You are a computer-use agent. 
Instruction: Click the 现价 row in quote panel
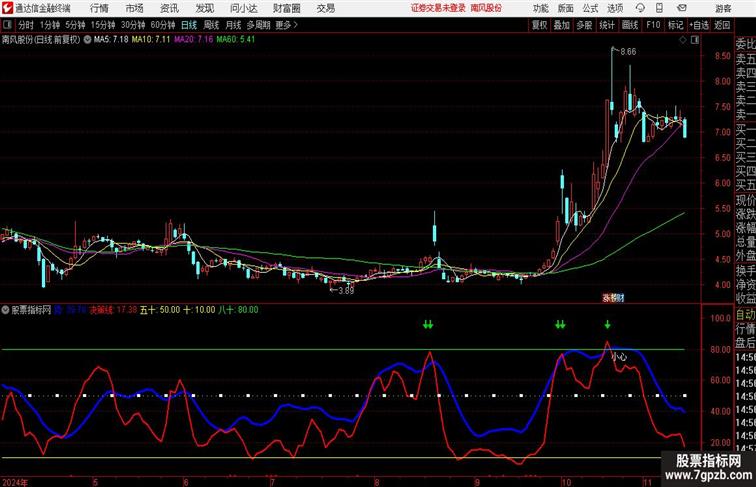[745, 200]
